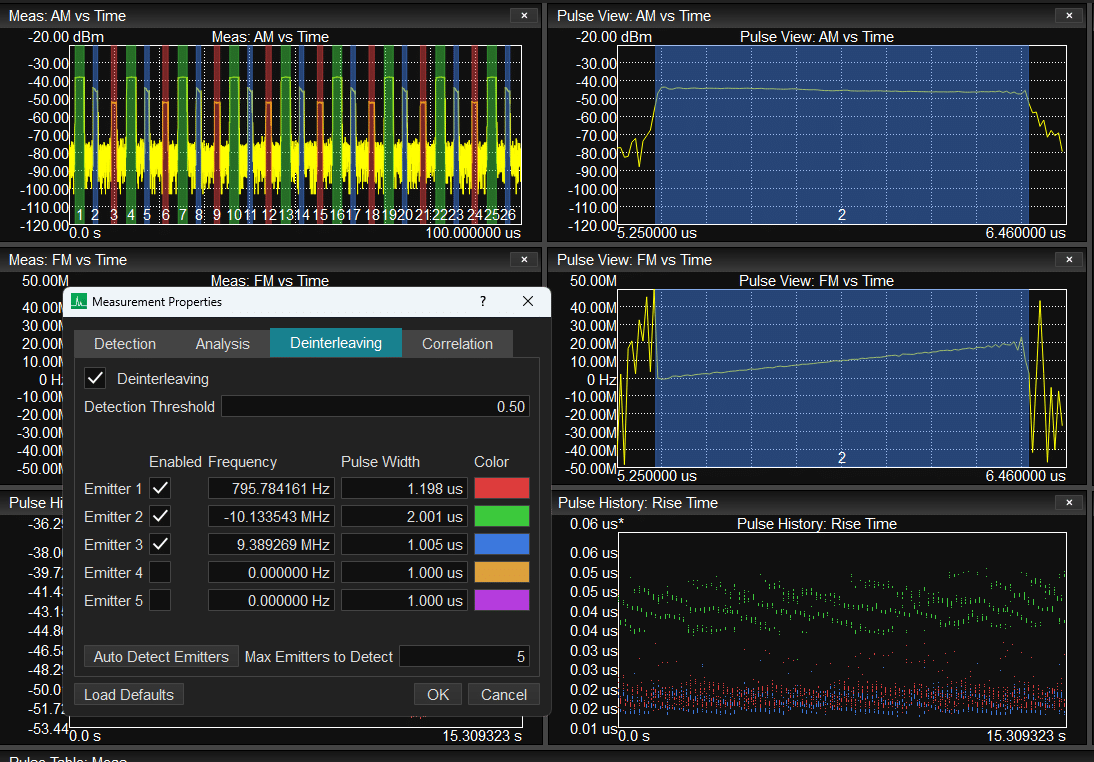The height and width of the screenshot is (762, 1094).
Task: Toggle the Deinterleaving checkbox
Action: tap(96, 379)
